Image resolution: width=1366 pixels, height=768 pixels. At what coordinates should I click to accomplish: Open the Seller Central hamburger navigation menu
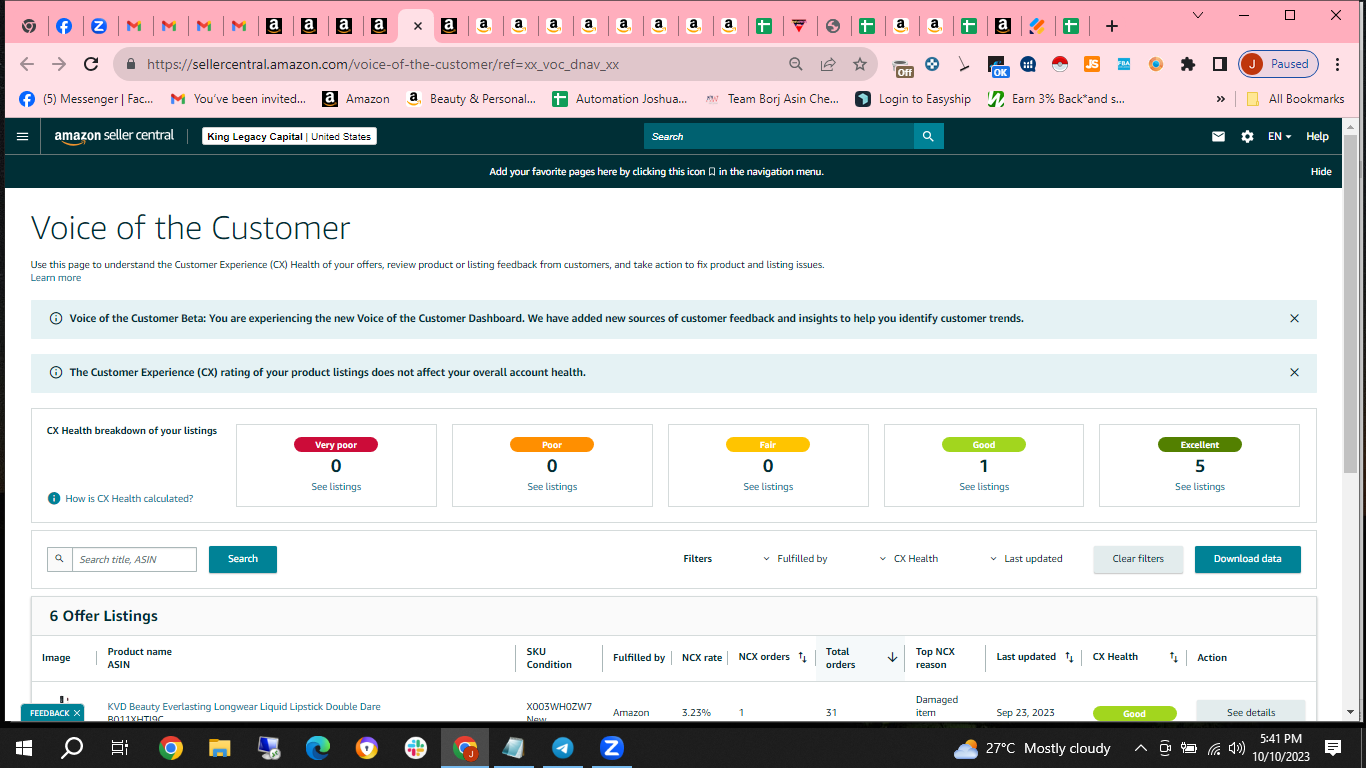23,136
